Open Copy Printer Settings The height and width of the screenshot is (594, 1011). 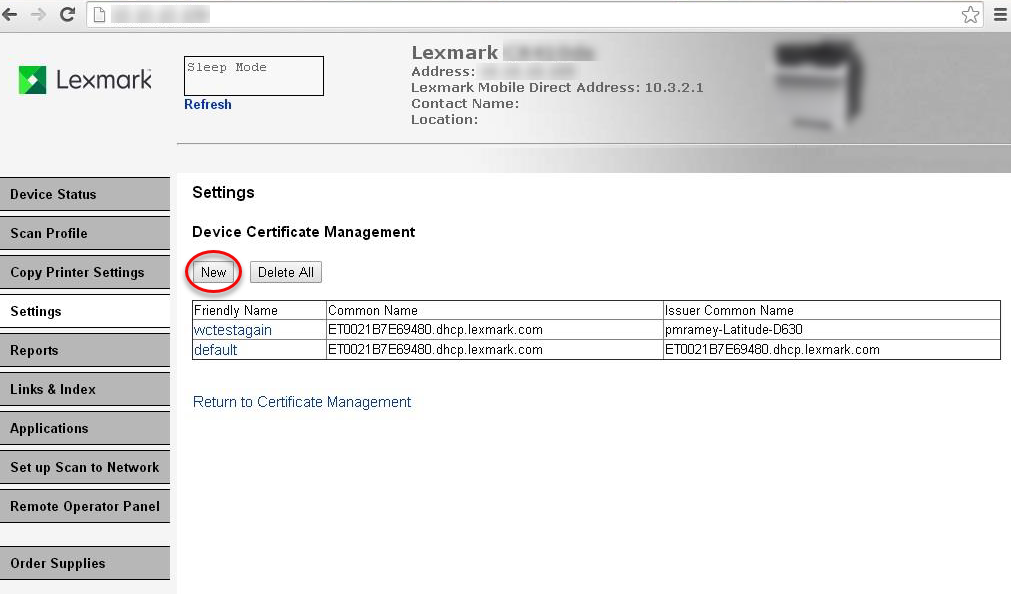point(85,272)
